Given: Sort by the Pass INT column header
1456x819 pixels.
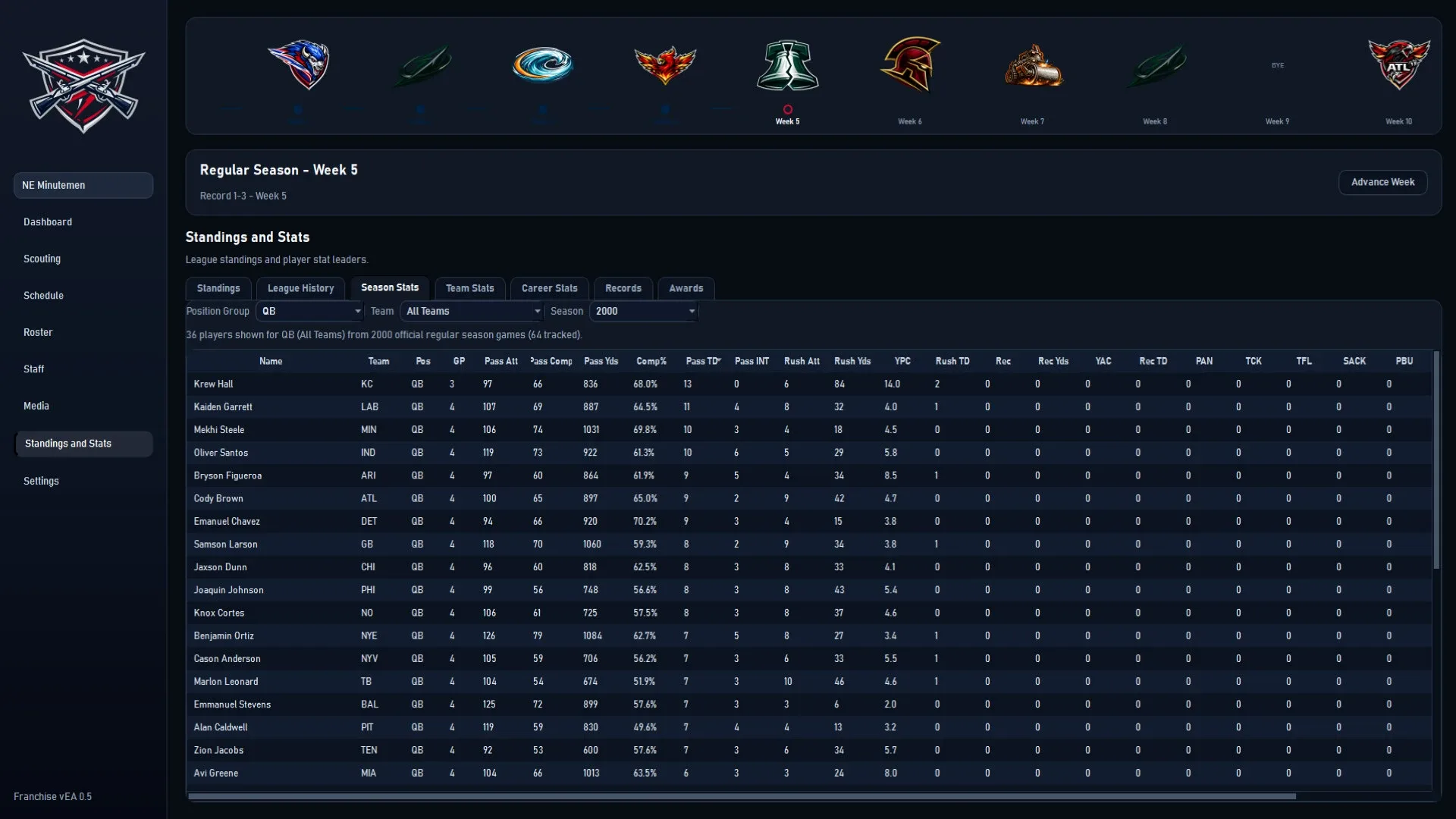Looking at the screenshot, I should point(752,361).
